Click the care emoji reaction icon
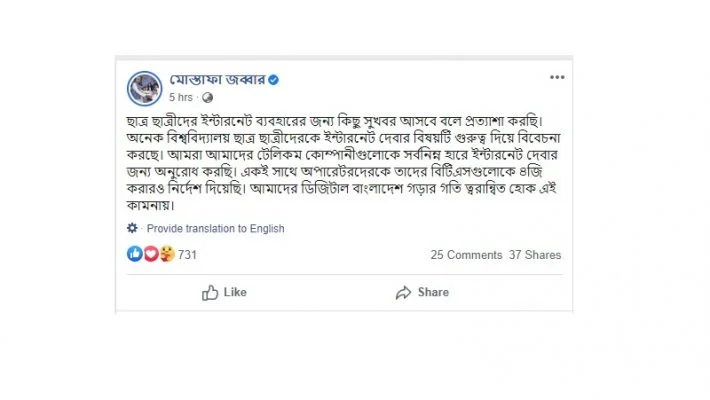This screenshot has height=400, width=710. (x=165, y=255)
